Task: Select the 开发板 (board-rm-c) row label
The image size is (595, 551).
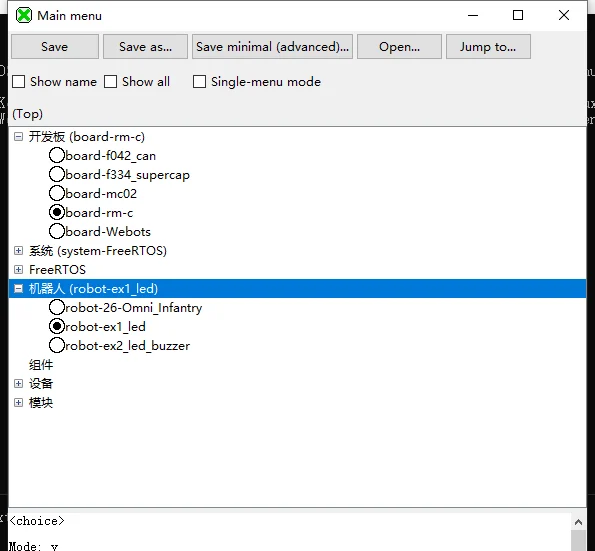Action: (x=87, y=137)
